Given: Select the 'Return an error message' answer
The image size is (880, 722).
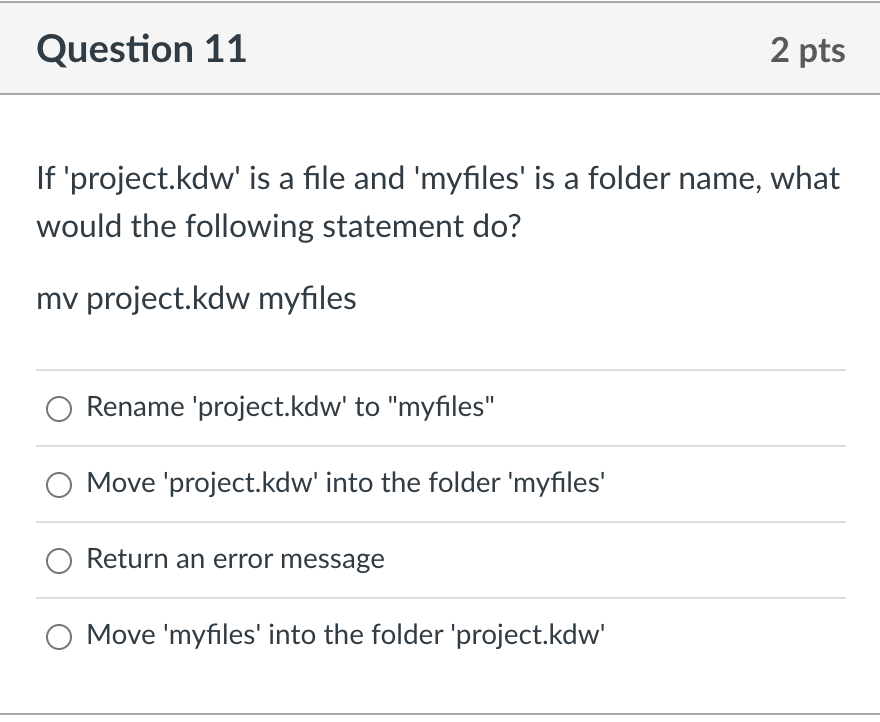Looking at the screenshot, I should tap(59, 560).
